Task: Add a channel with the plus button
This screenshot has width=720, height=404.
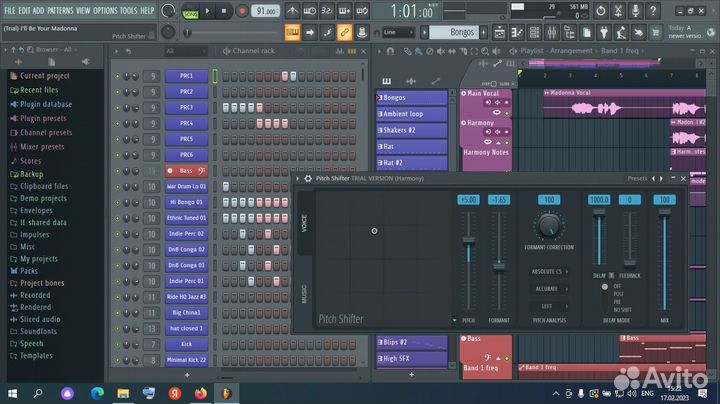Action: coord(187,375)
